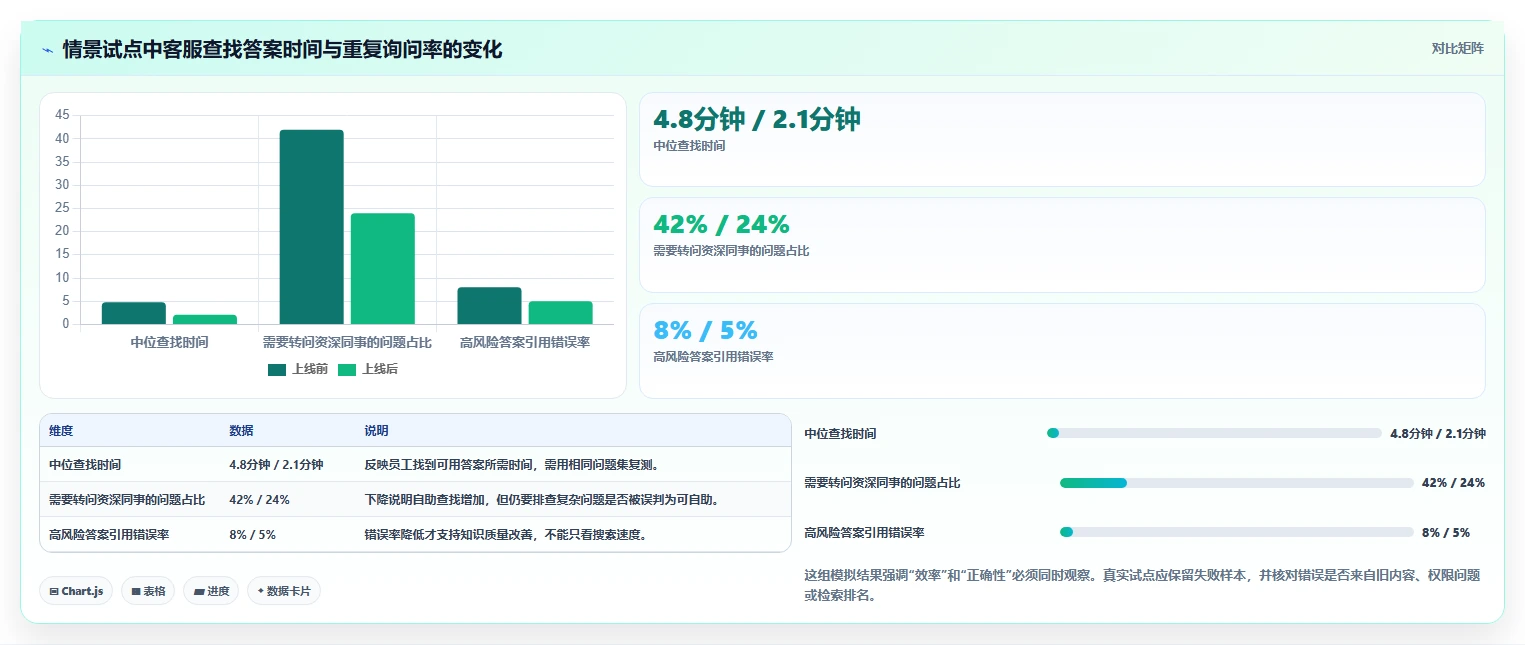Select the Chart.js chip
Image resolution: width=1525 pixels, height=645 pixels.
coord(76,591)
